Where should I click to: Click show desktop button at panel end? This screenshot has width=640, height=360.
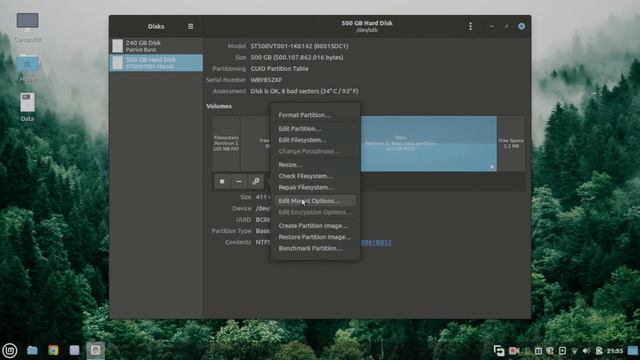tap(633, 351)
